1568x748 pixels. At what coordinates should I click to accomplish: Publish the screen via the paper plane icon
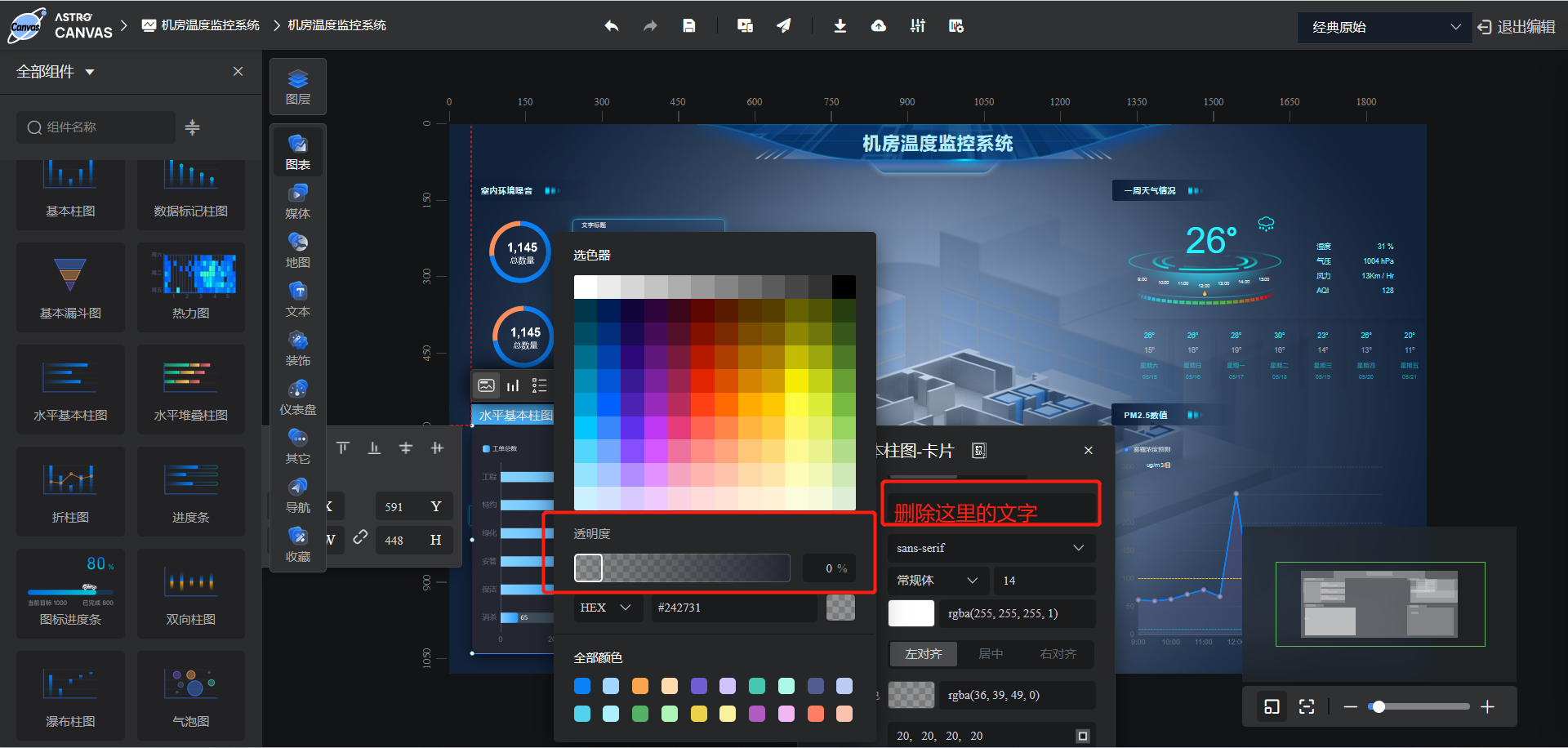coord(783,25)
